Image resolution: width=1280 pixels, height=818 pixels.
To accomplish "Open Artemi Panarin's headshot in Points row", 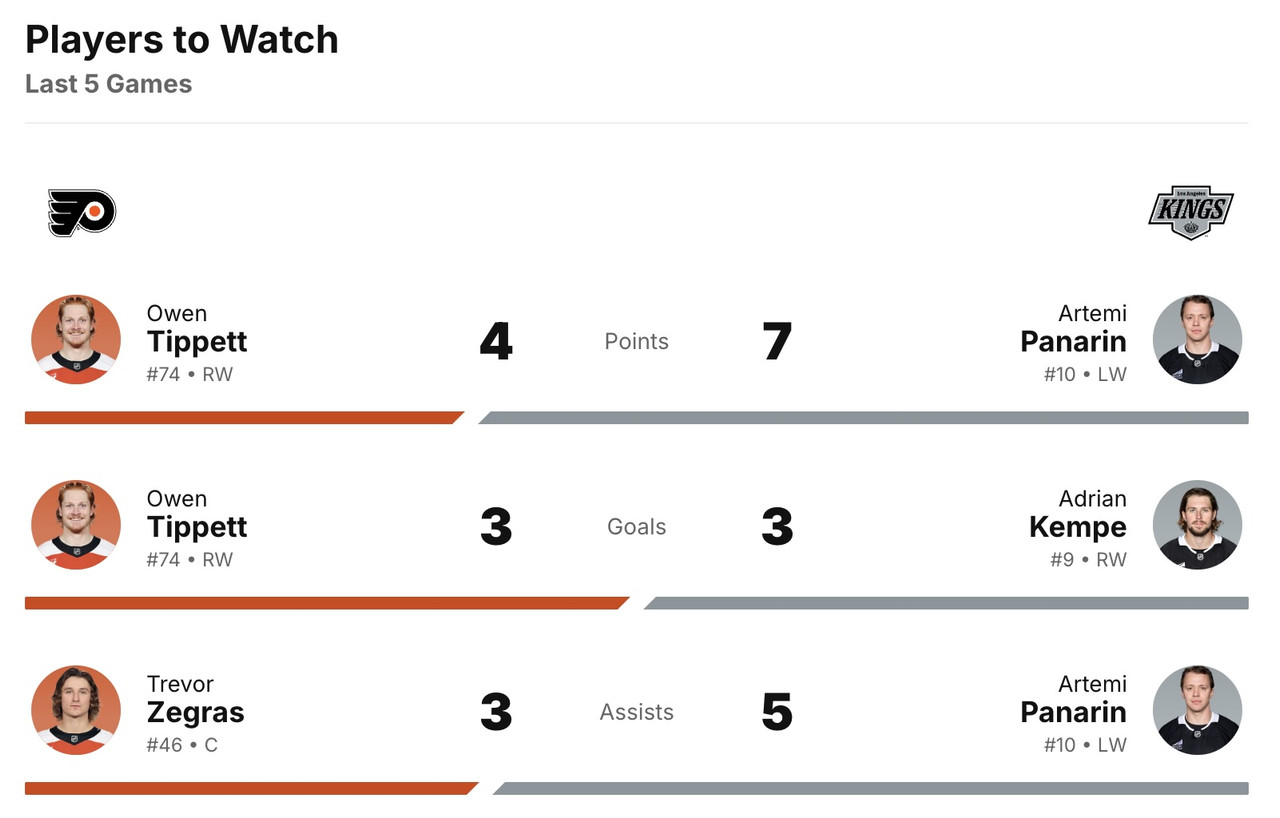I will click(x=1197, y=339).
